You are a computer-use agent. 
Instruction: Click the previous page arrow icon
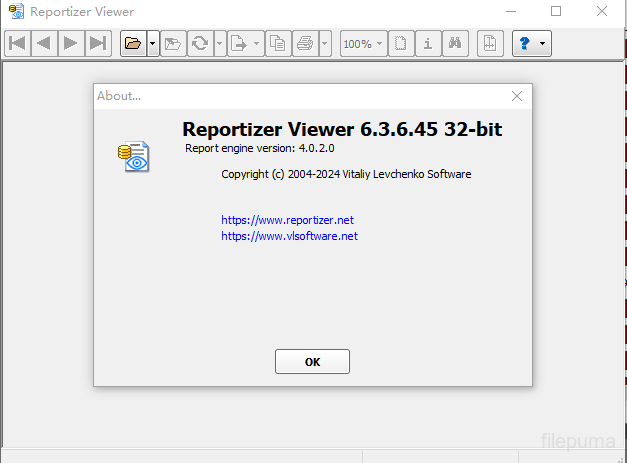click(x=43, y=43)
